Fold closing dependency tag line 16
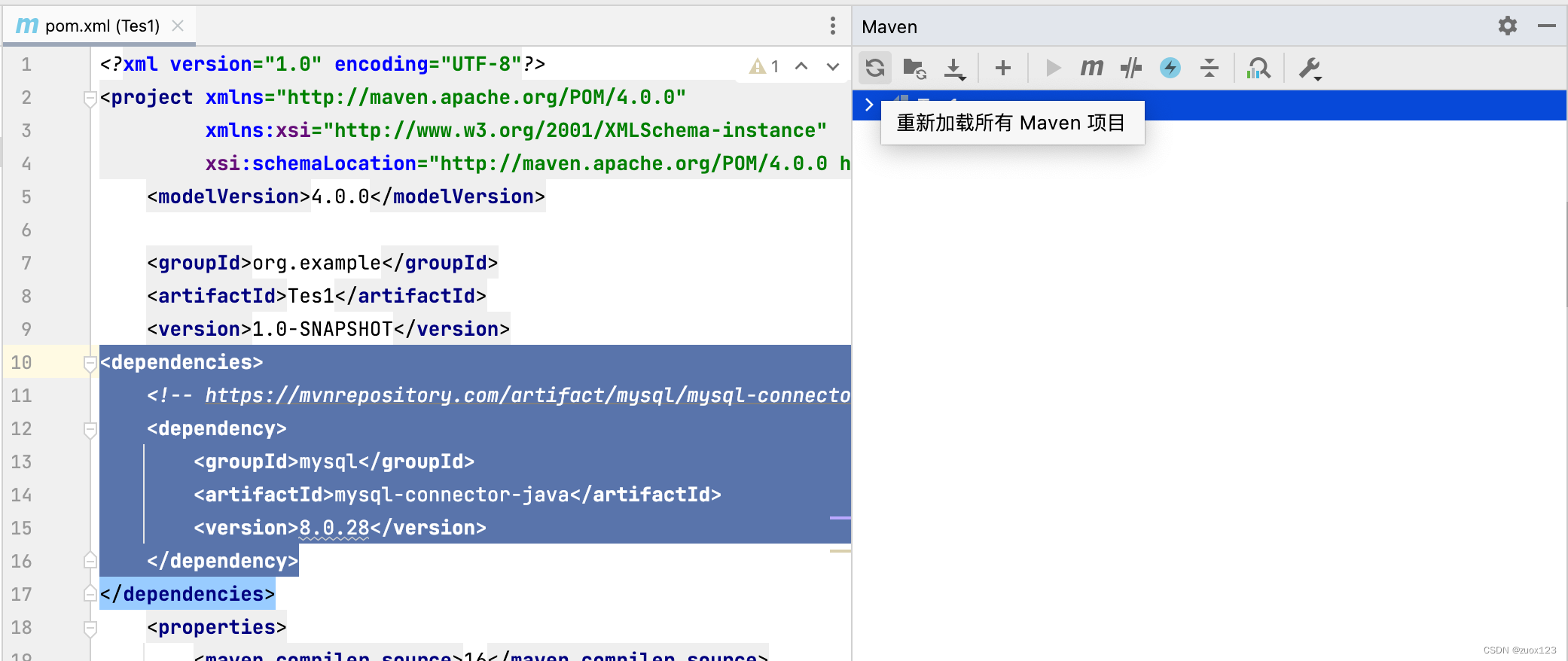 tap(90, 561)
